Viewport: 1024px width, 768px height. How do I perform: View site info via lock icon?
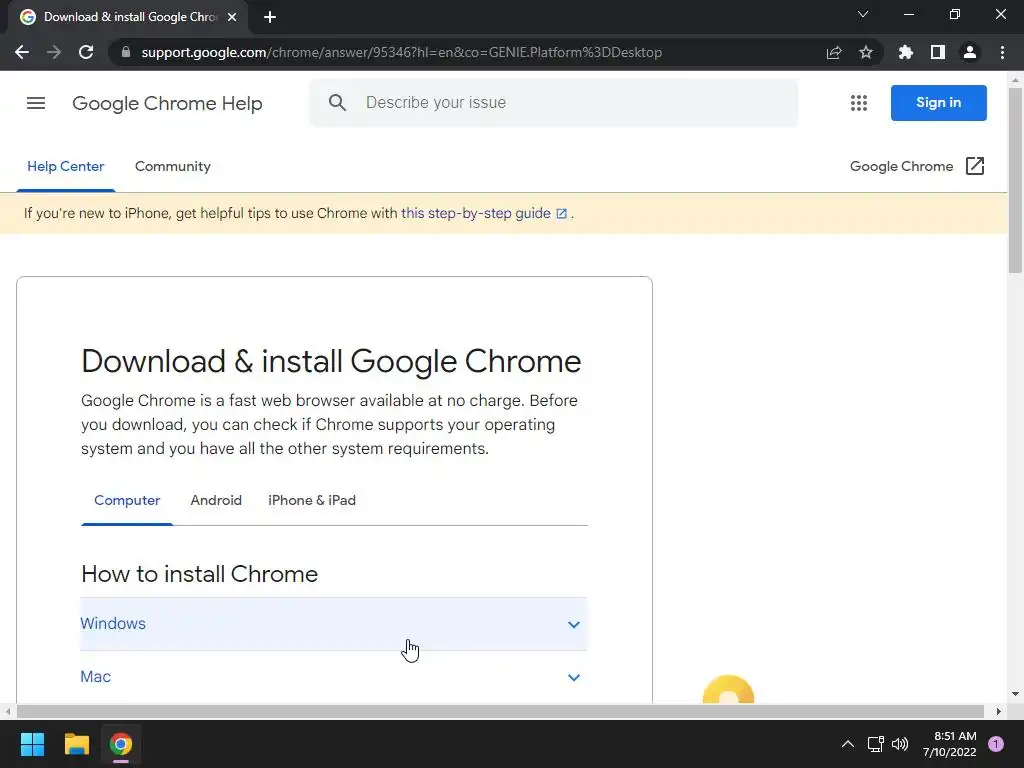(x=126, y=52)
